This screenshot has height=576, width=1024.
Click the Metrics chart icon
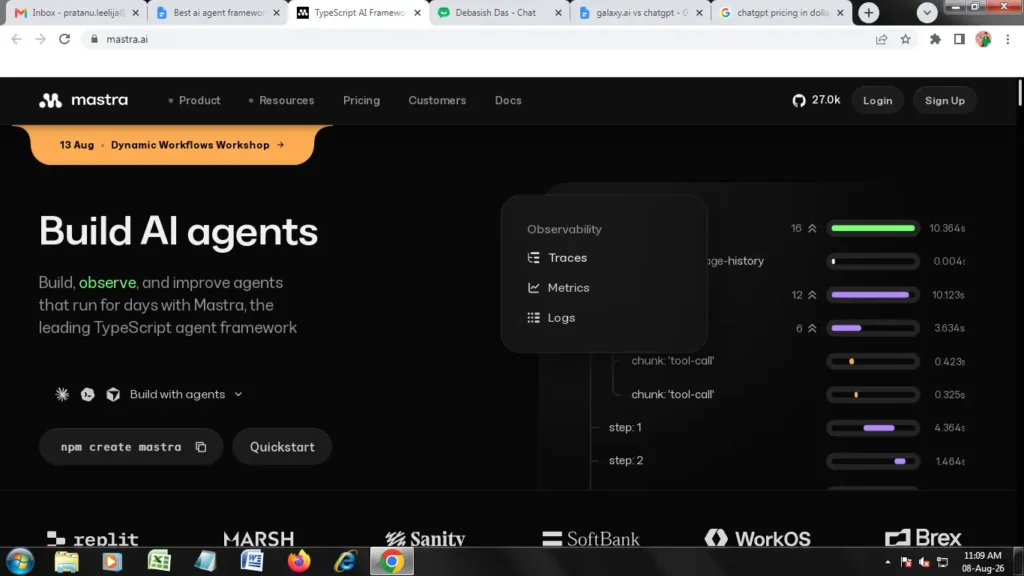(x=534, y=288)
